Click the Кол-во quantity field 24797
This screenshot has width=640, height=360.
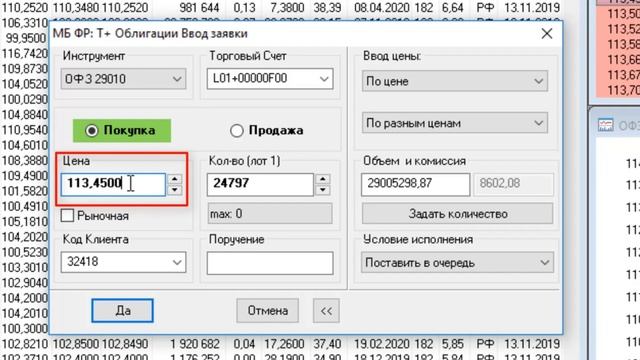260,184
